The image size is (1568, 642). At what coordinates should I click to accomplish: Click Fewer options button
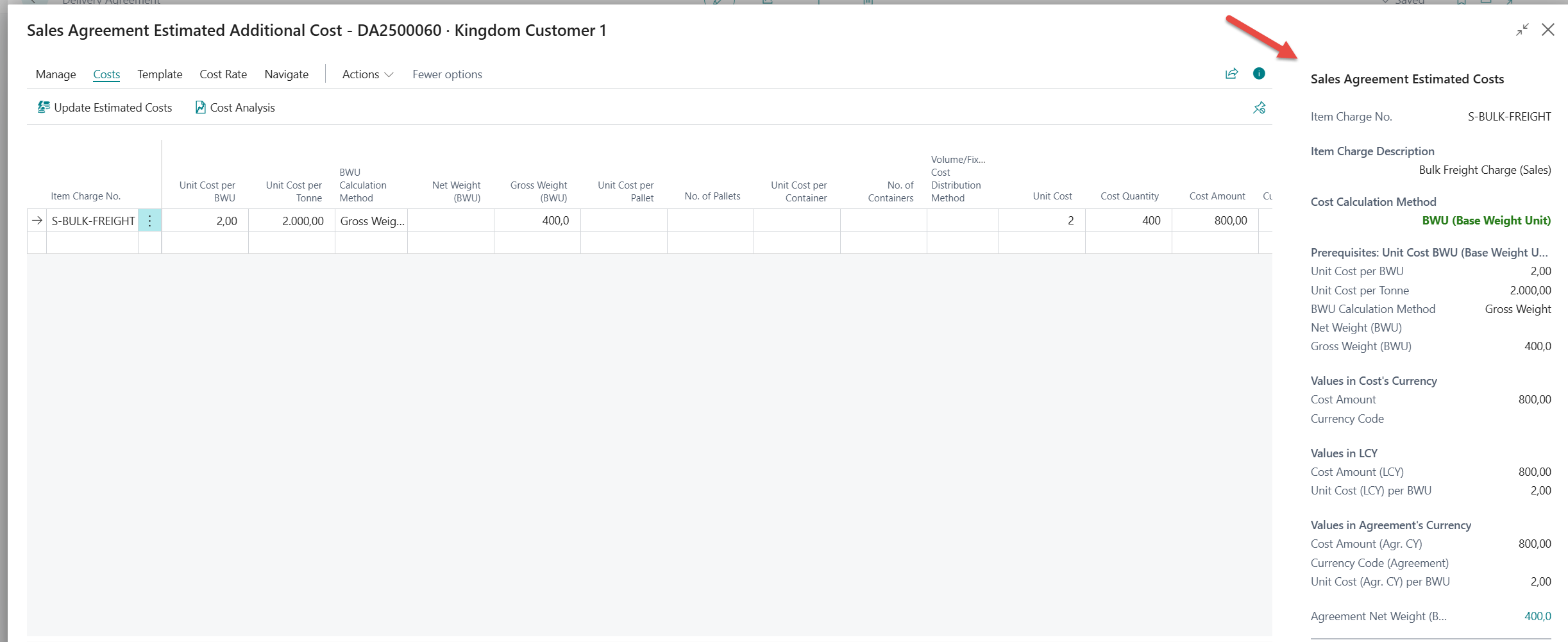point(447,74)
